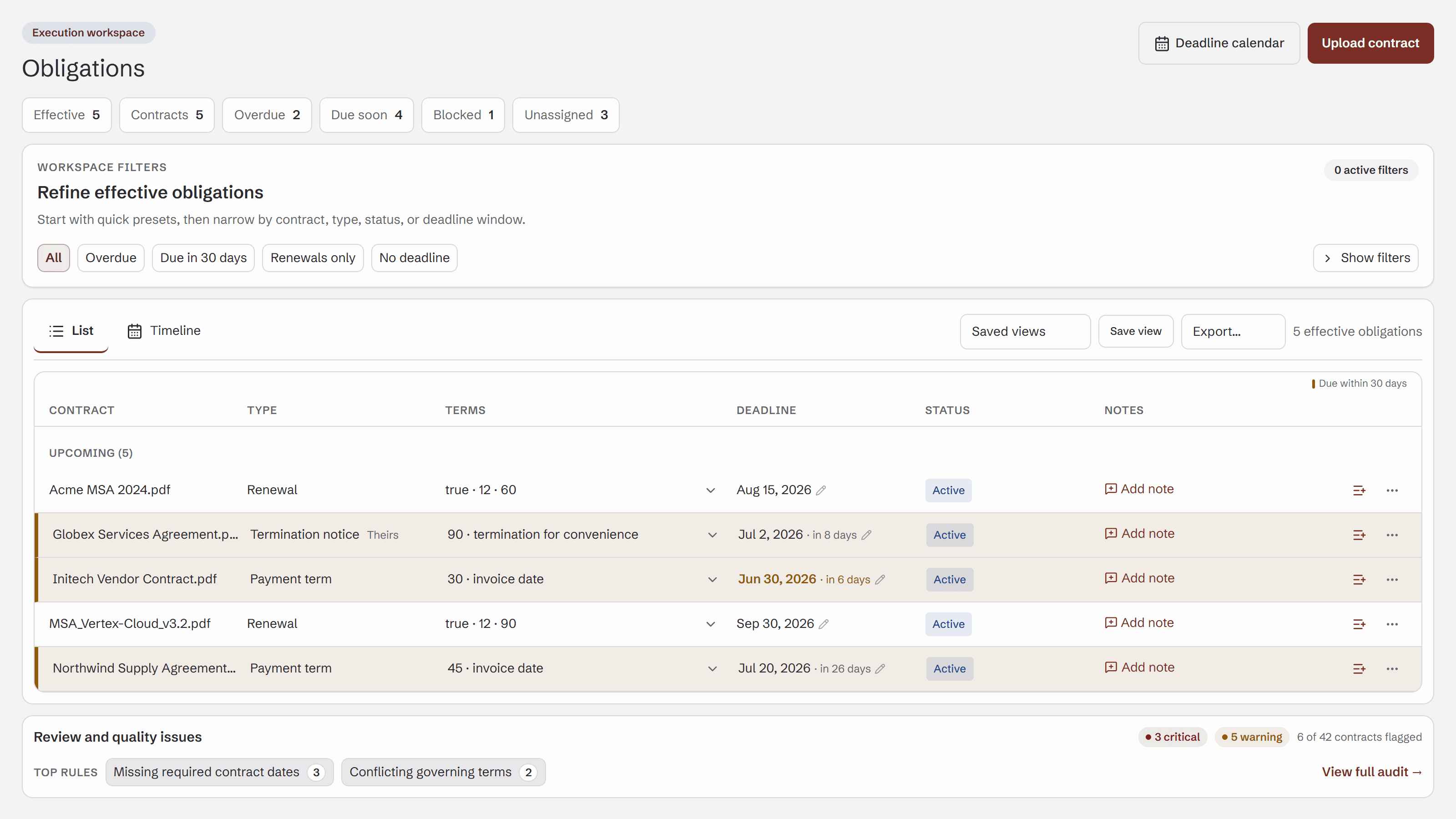Open the Saved views dropdown

(1025, 332)
